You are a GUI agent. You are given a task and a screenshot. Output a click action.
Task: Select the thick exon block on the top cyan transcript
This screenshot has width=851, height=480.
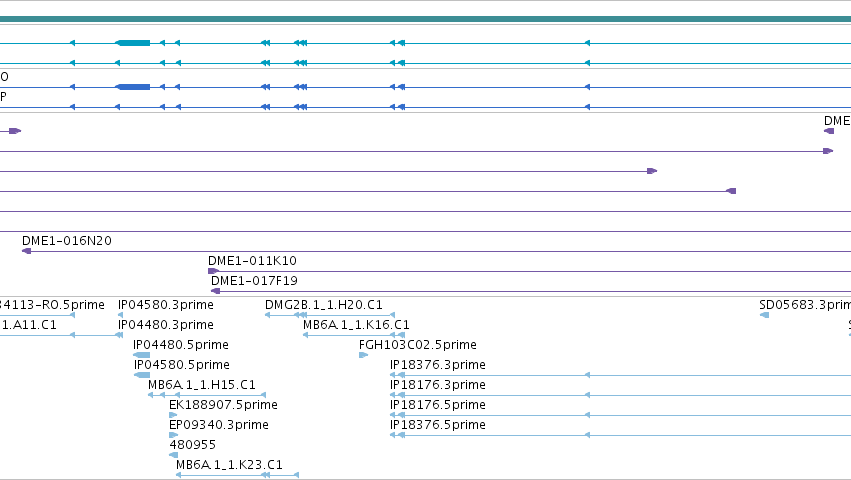(134, 43)
